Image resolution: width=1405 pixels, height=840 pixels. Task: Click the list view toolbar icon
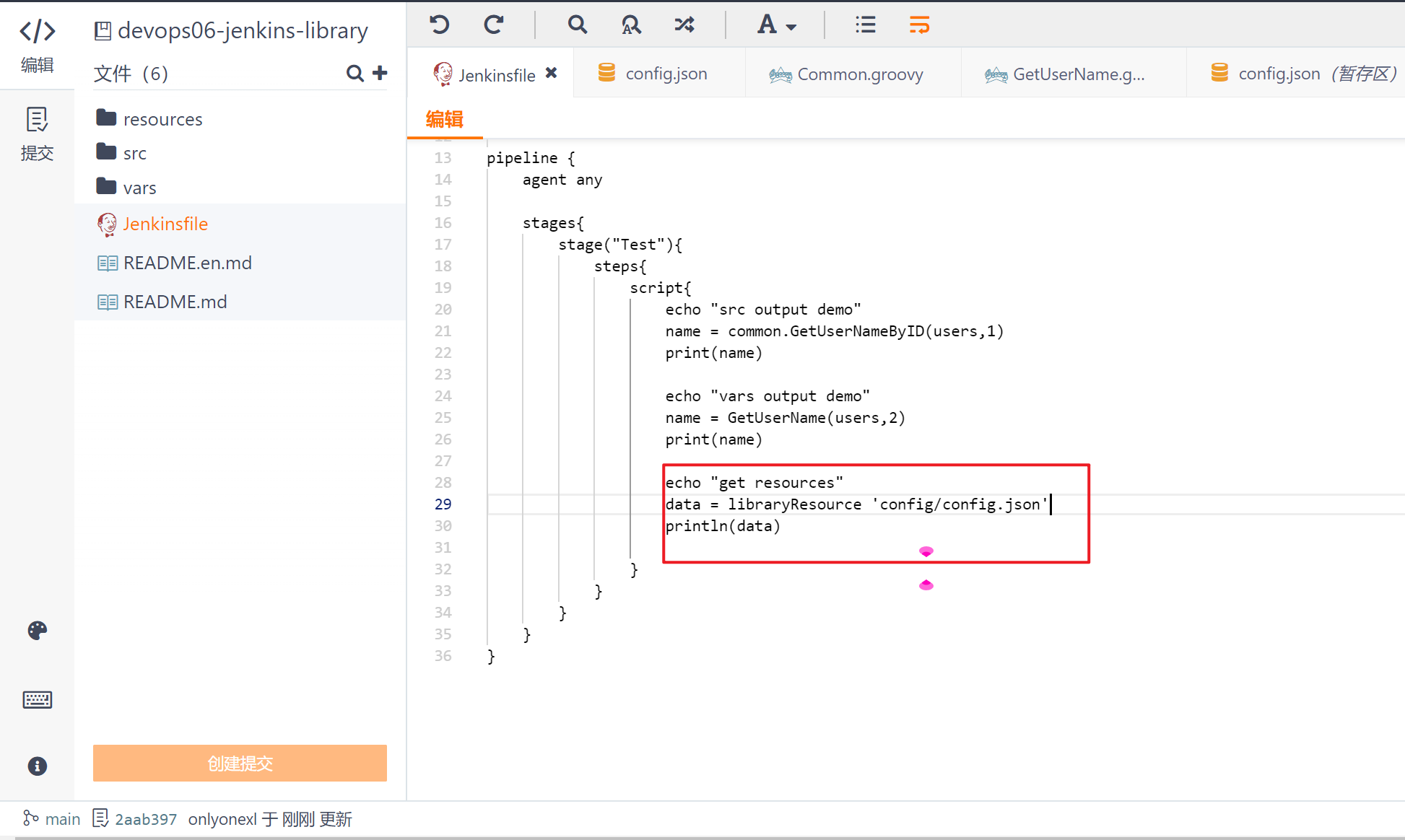coord(866,25)
